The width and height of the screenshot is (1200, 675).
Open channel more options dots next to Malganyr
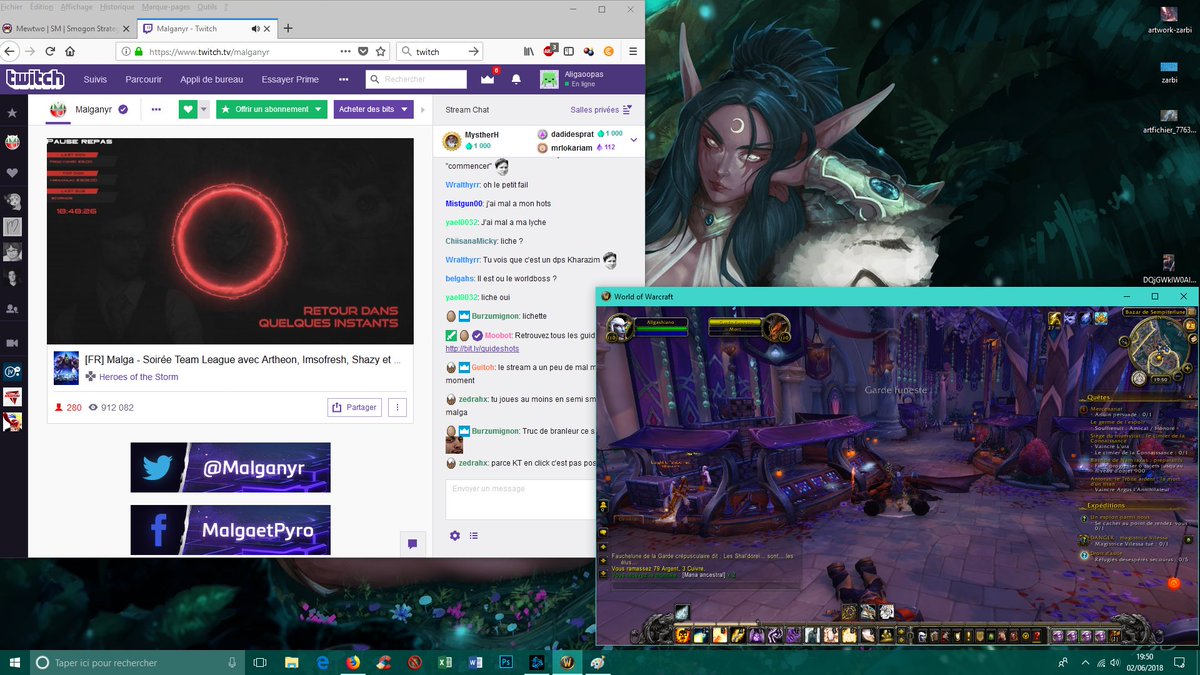point(156,109)
